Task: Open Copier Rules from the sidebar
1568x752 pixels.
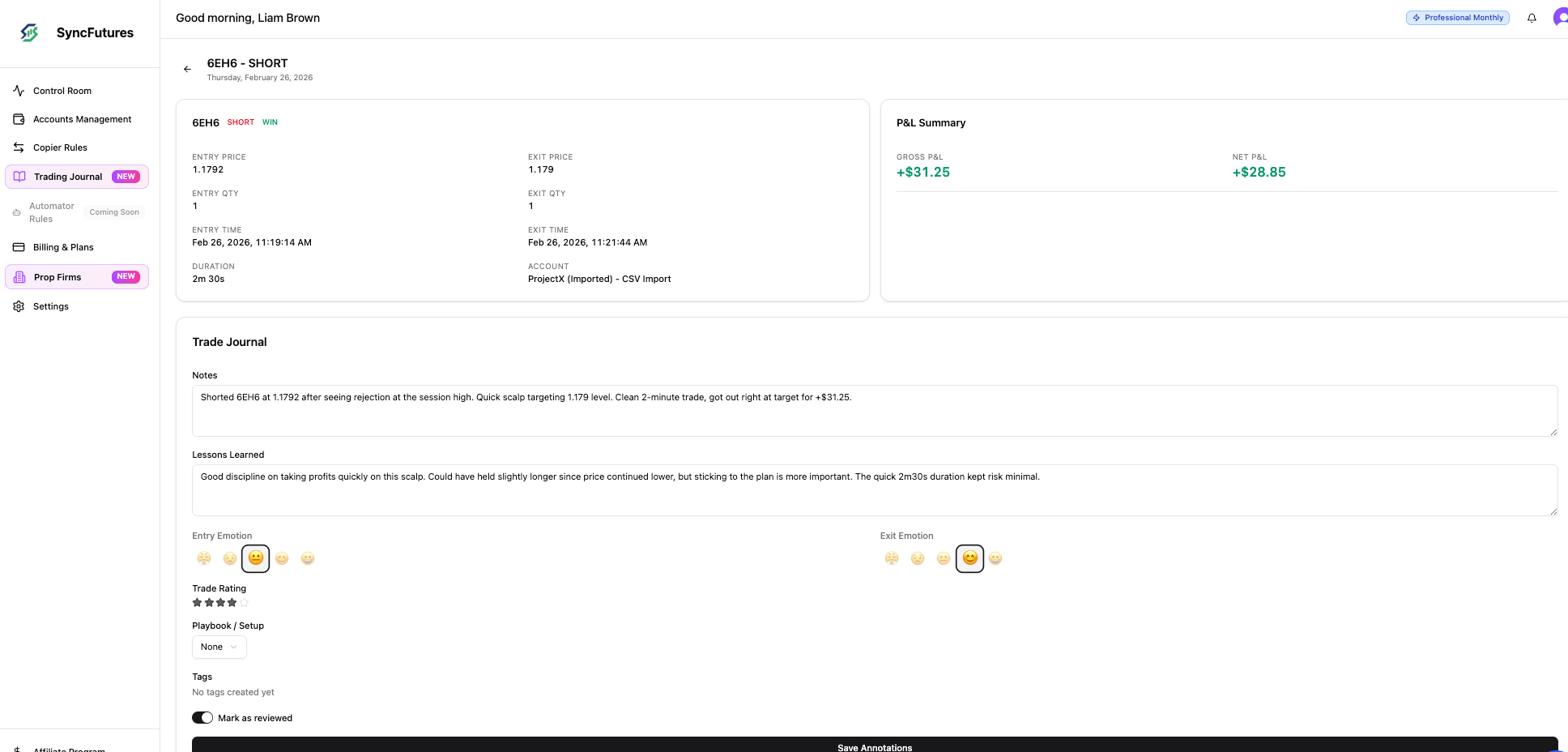Action: coord(60,147)
